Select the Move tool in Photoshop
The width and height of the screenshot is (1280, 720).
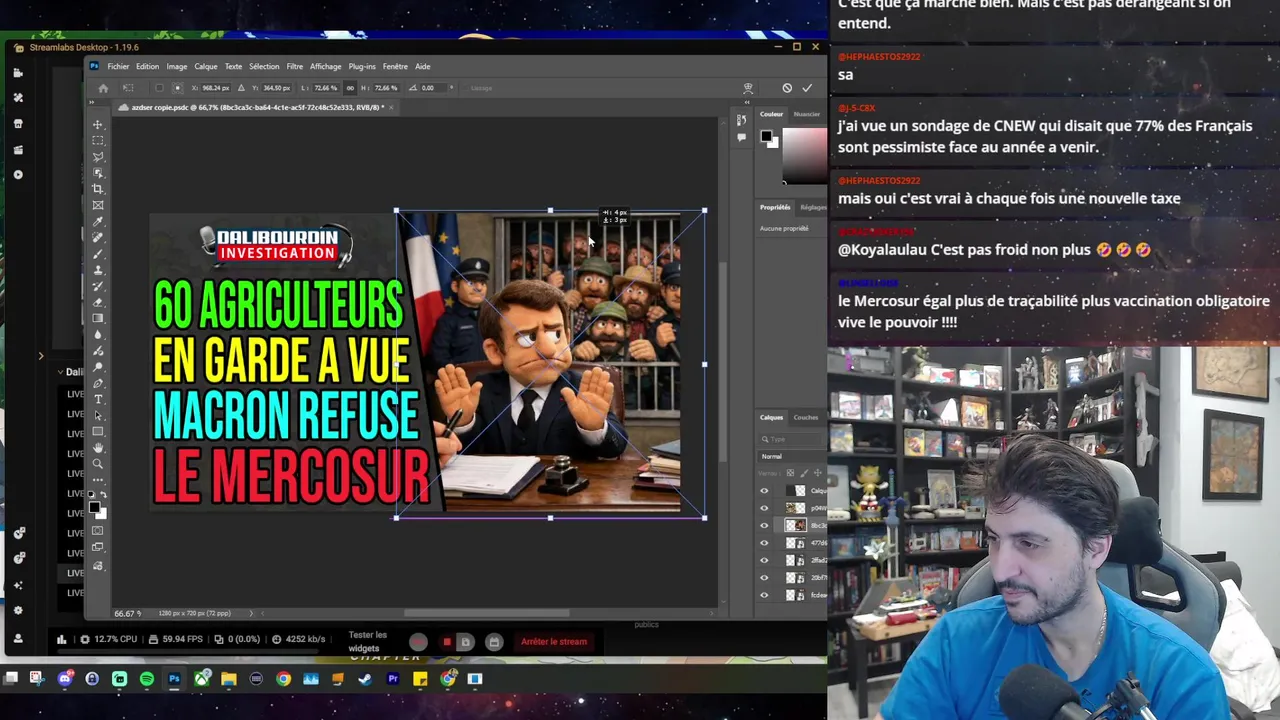[98, 125]
